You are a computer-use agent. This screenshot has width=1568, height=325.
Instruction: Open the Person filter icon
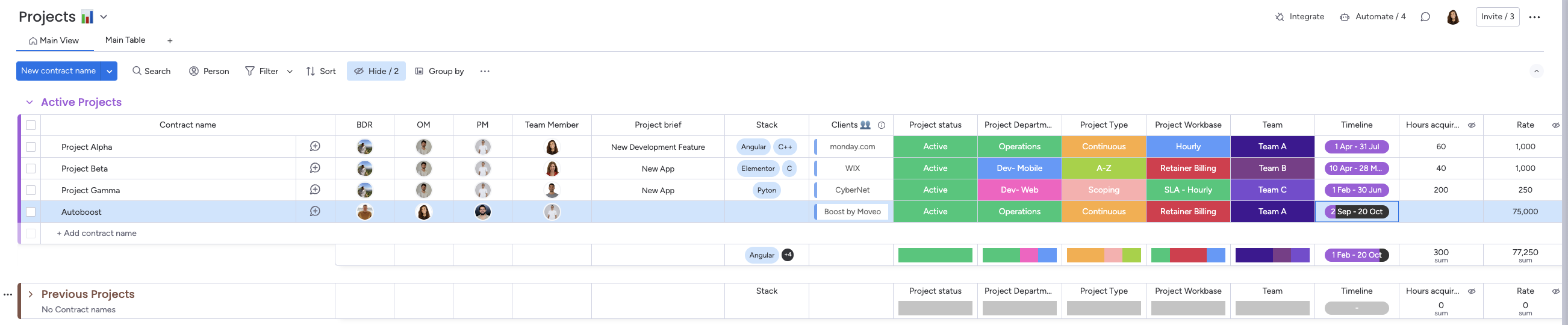[194, 71]
